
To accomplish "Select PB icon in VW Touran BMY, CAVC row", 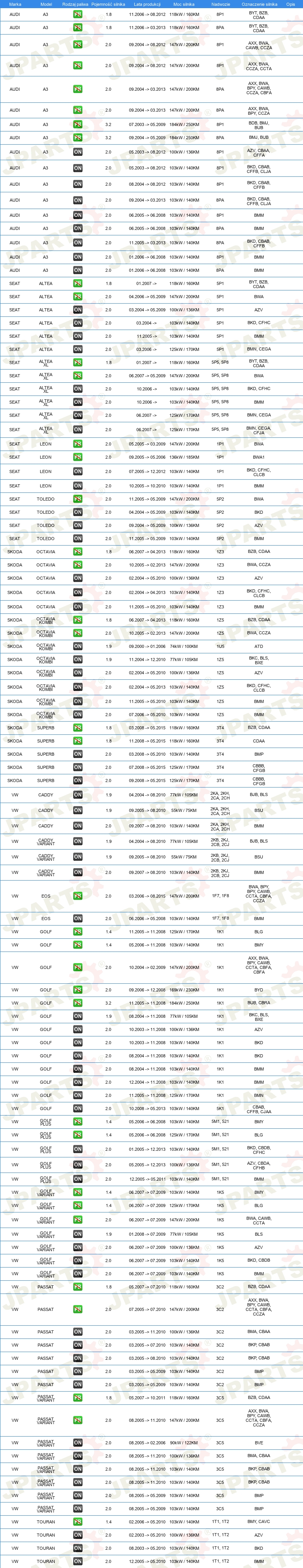I will (78, 1522).
